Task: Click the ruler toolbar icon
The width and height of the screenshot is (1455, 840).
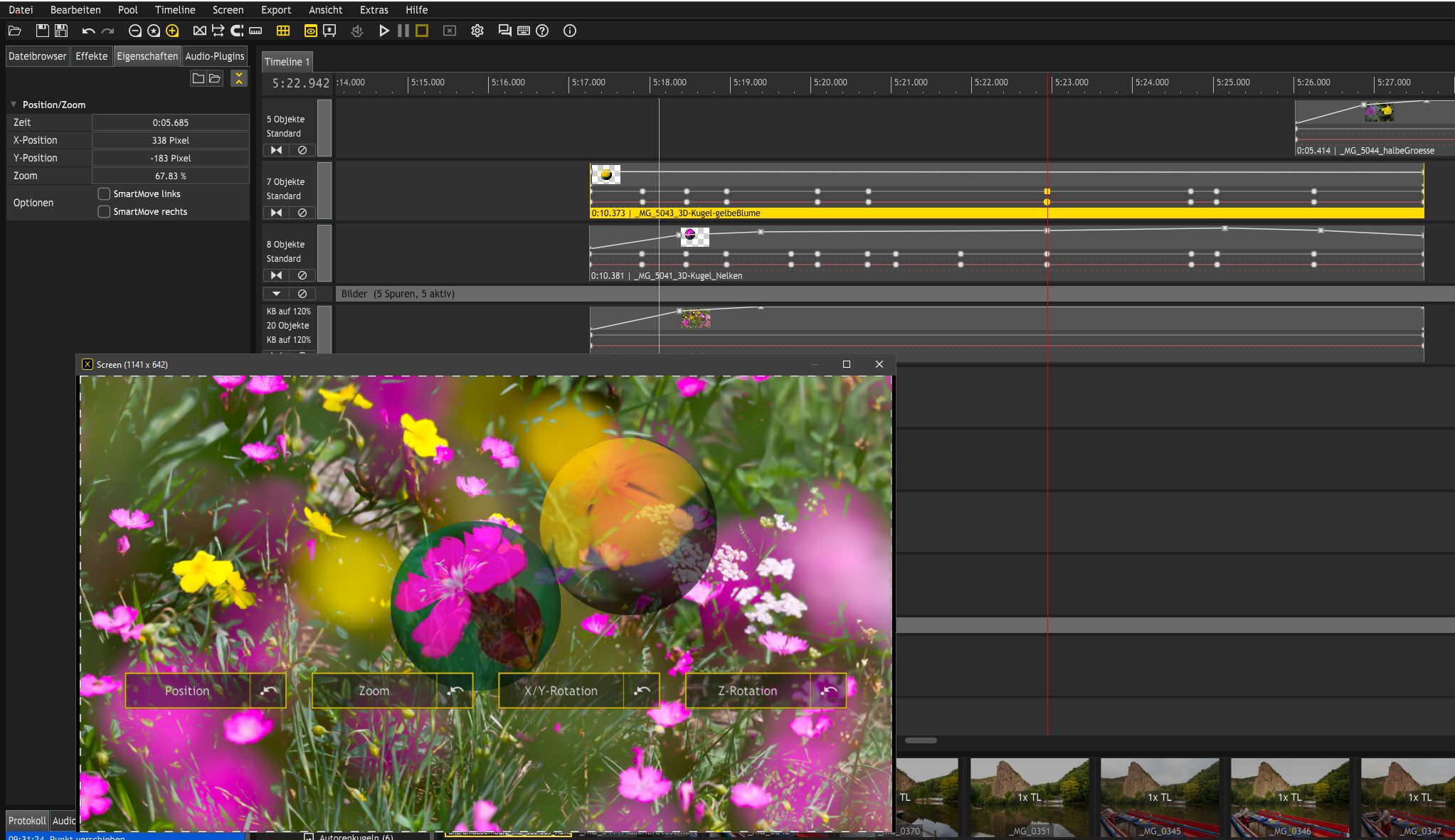Action: tap(255, 31)
